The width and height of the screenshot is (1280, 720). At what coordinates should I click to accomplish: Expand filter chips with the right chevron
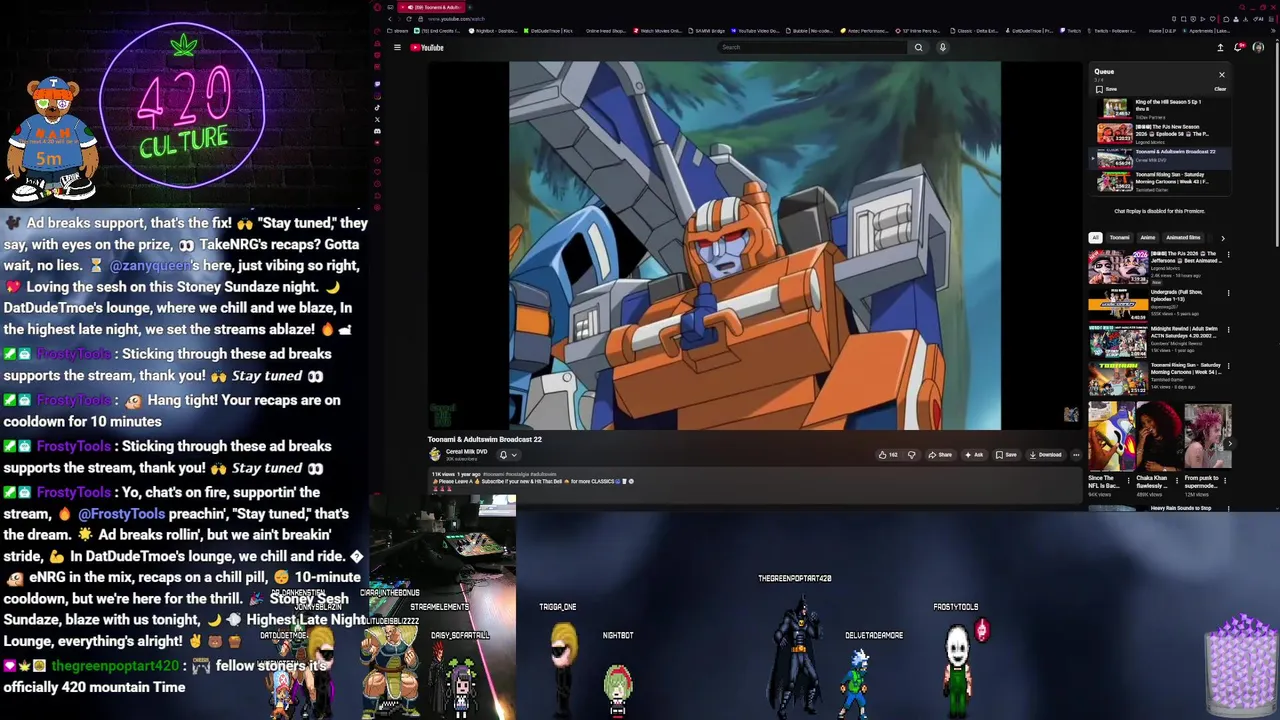pos(1222,238)
